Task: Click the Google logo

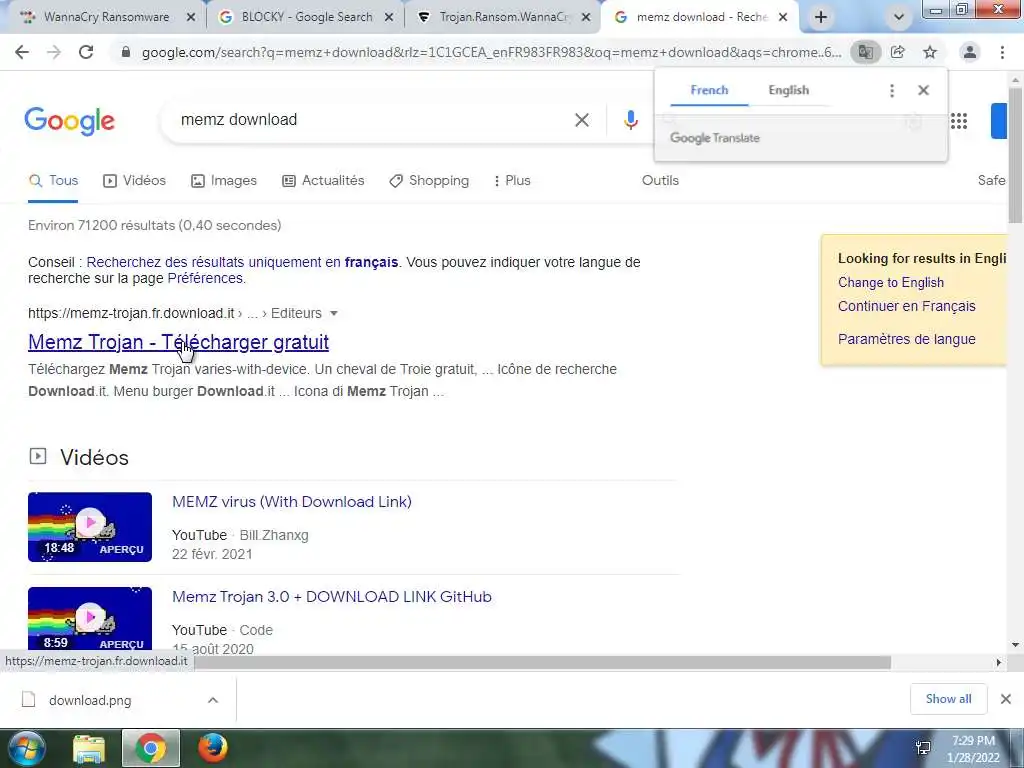Action: (70, 121)
